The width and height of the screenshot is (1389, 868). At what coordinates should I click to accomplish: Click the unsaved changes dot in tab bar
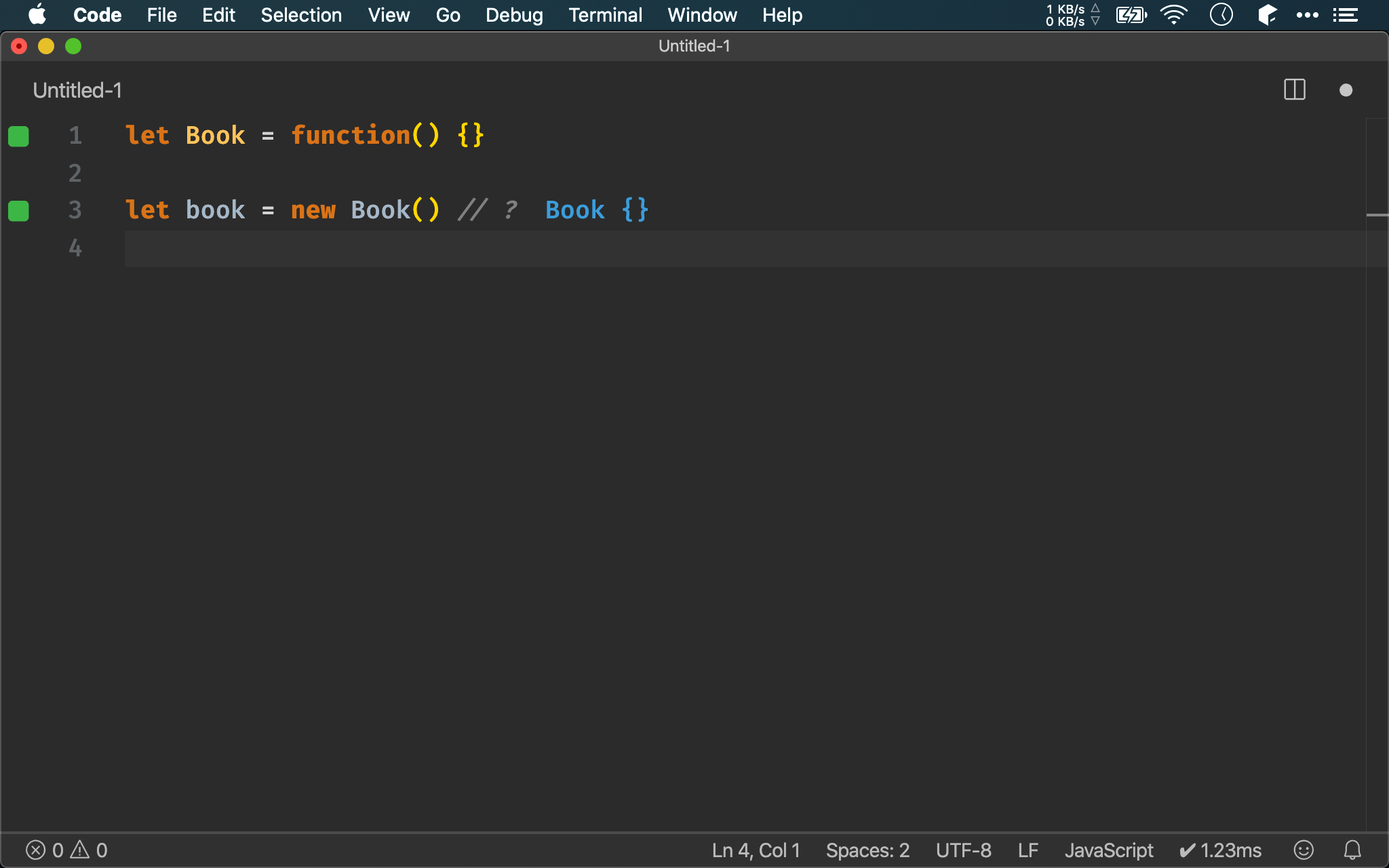click(x=1346, y=90)
